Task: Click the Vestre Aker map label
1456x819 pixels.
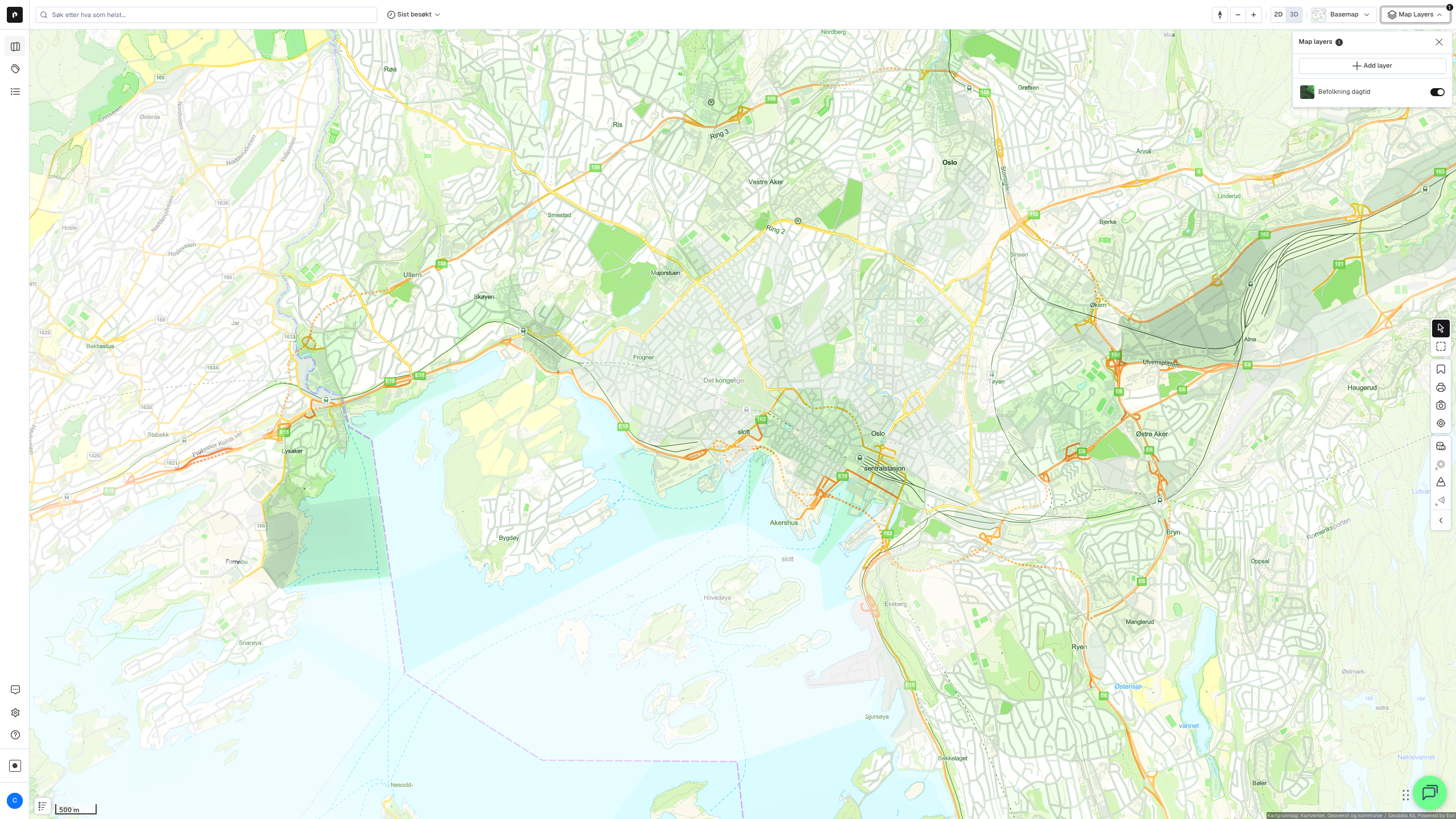Action: click(x=766, y=182)
